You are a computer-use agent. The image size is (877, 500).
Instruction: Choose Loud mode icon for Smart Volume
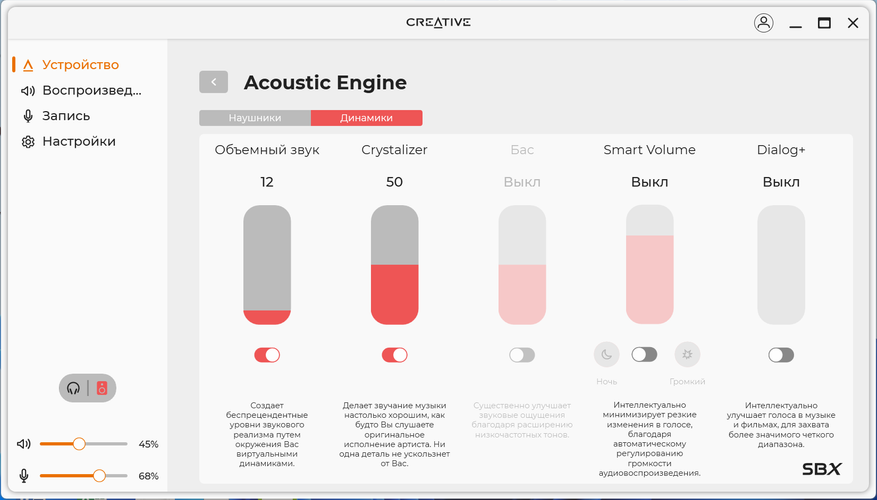(687, 354)
